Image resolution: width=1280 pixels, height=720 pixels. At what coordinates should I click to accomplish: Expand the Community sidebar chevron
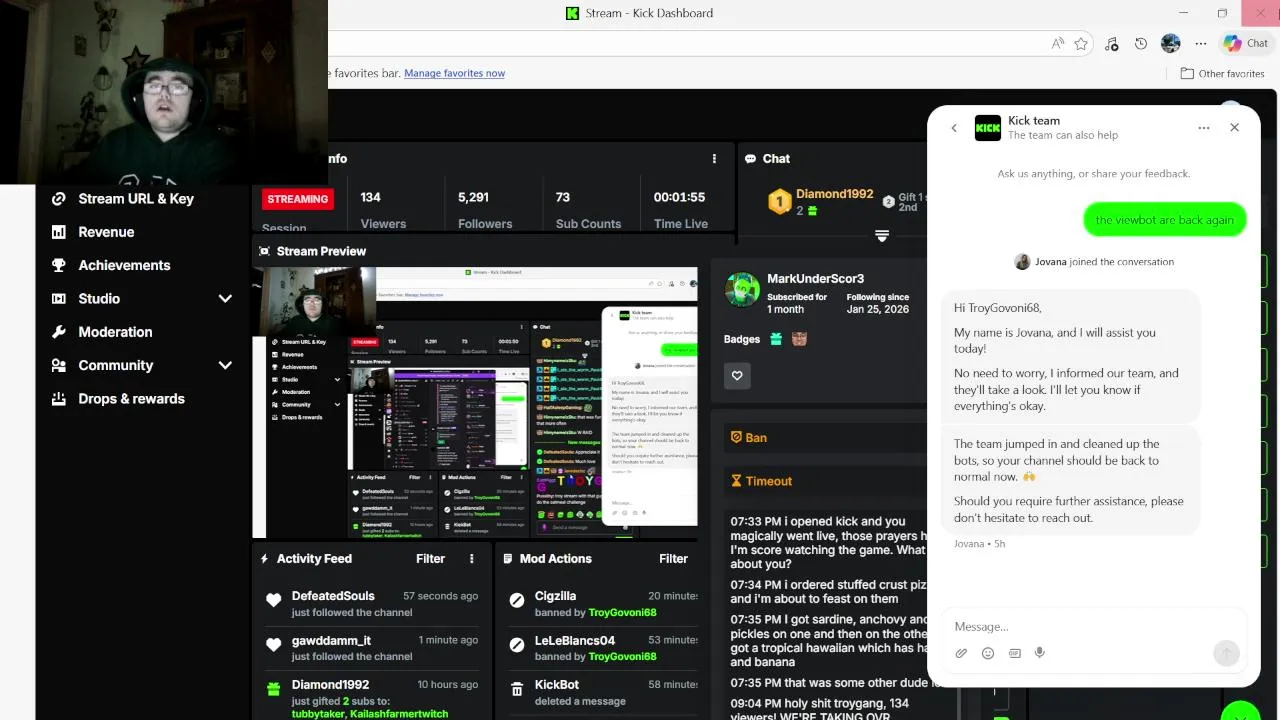pos(225,366)
